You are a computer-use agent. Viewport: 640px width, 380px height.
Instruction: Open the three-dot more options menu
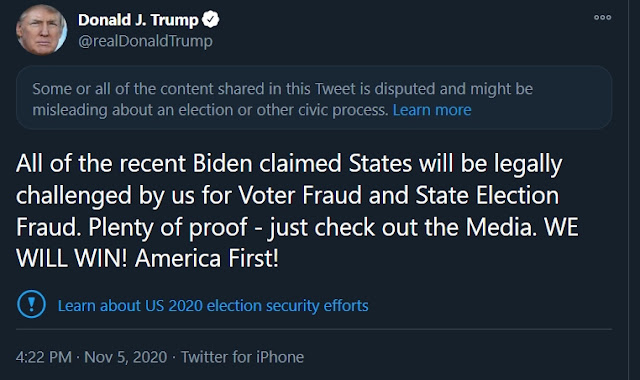pyautogui.click(x=602, y=18)
